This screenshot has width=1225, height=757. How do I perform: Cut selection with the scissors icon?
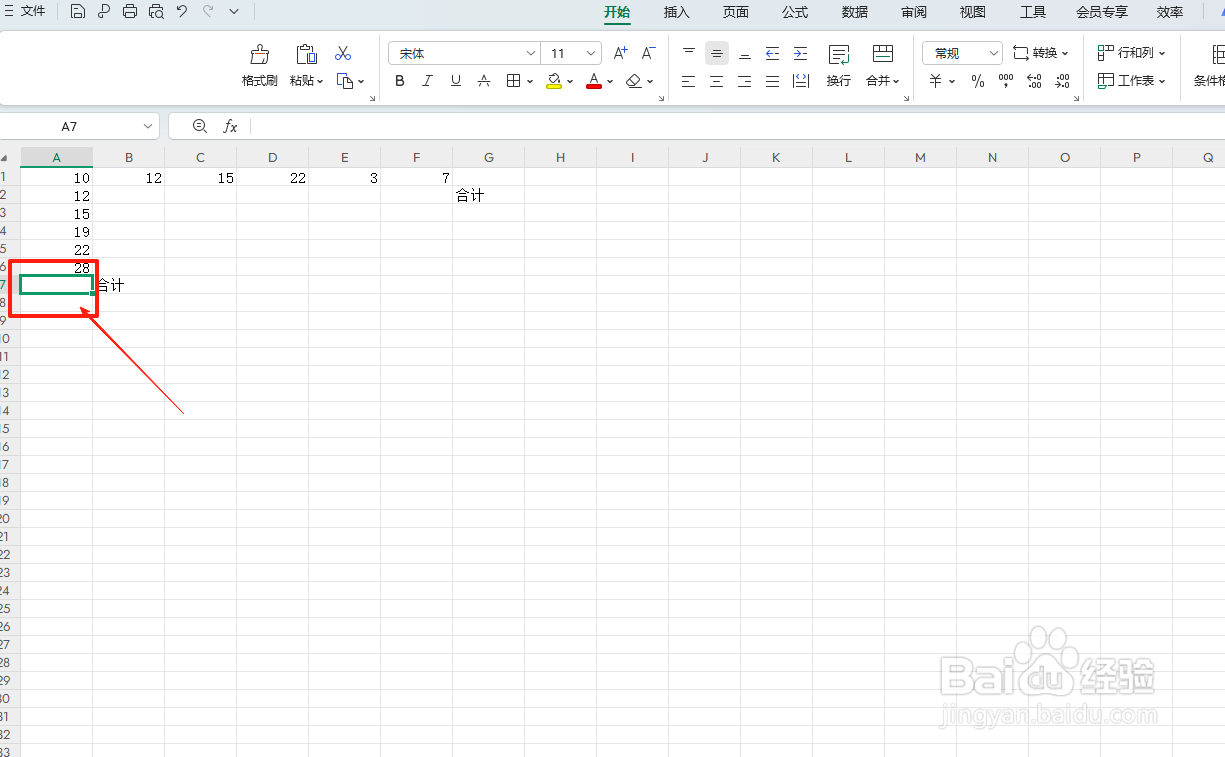343,53
